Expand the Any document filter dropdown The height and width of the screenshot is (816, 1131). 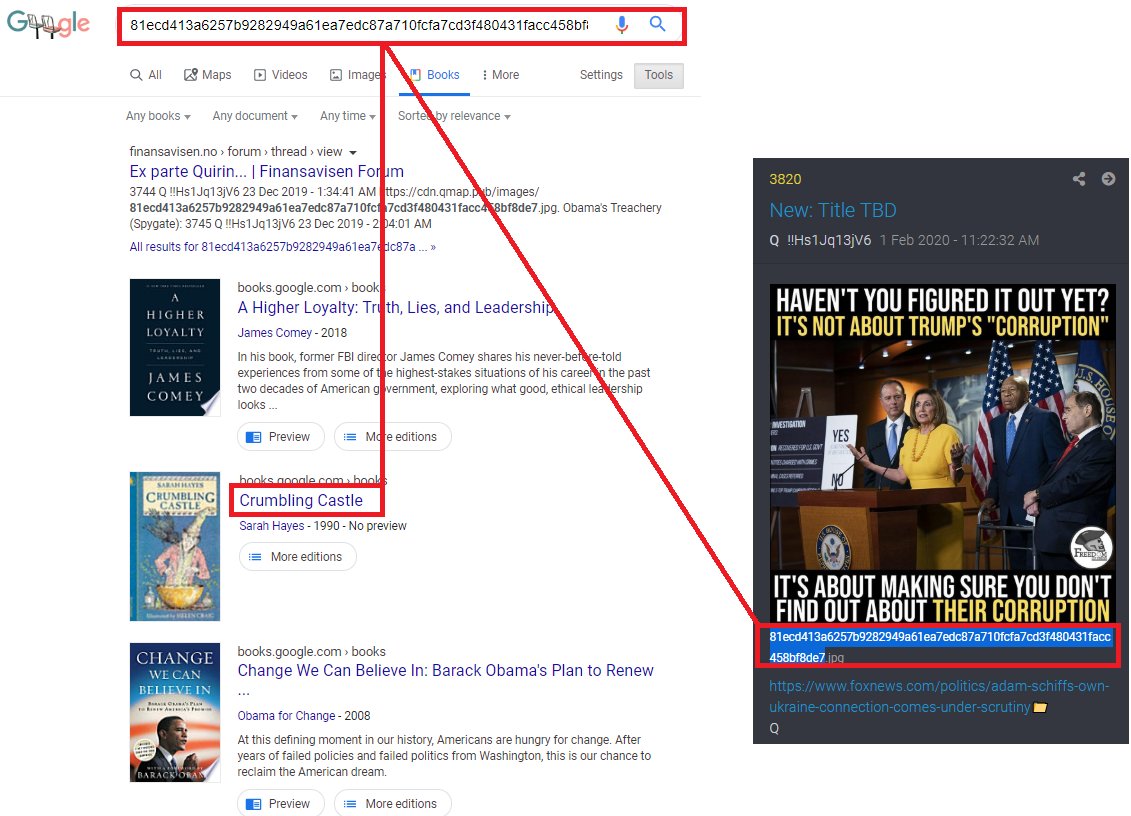click(x=255, y=116)
